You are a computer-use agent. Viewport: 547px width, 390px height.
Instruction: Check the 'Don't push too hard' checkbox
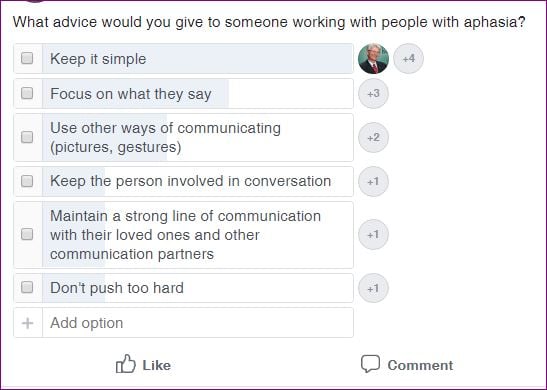tap(27, 287)
